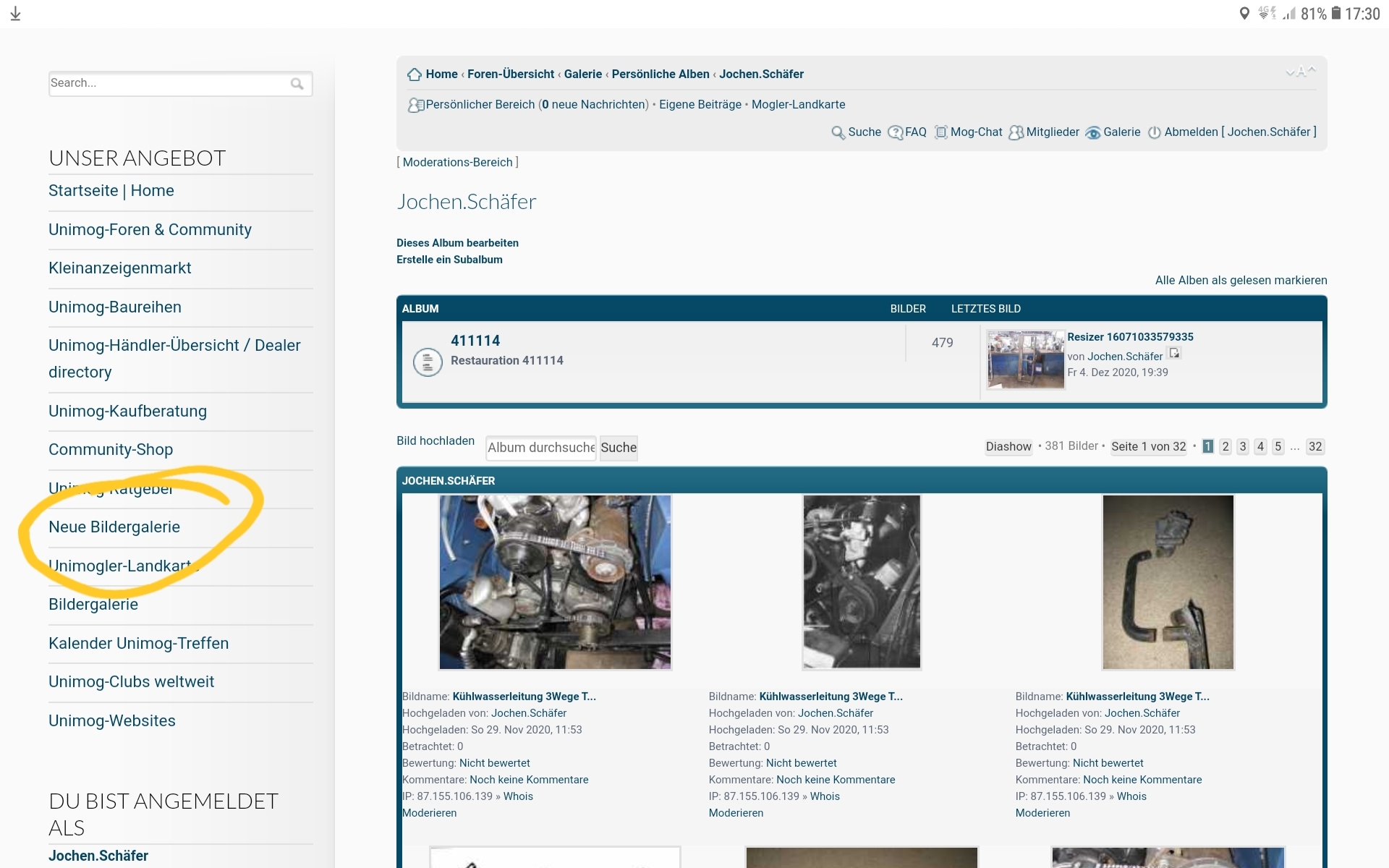
Task: Open the Seite 1 von 32 page jump
Action: click(x=1148, y=447)
